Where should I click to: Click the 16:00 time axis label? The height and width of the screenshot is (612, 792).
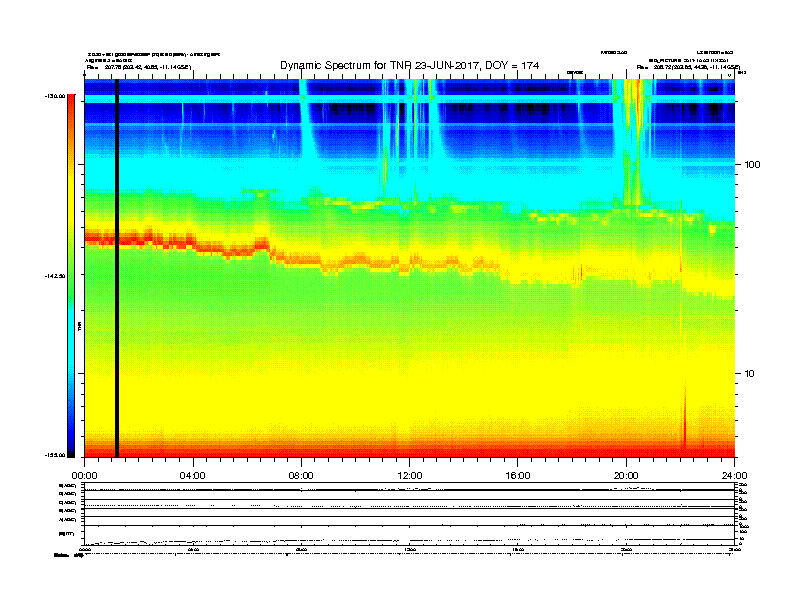pyautogui.click(x=518, y=476)
